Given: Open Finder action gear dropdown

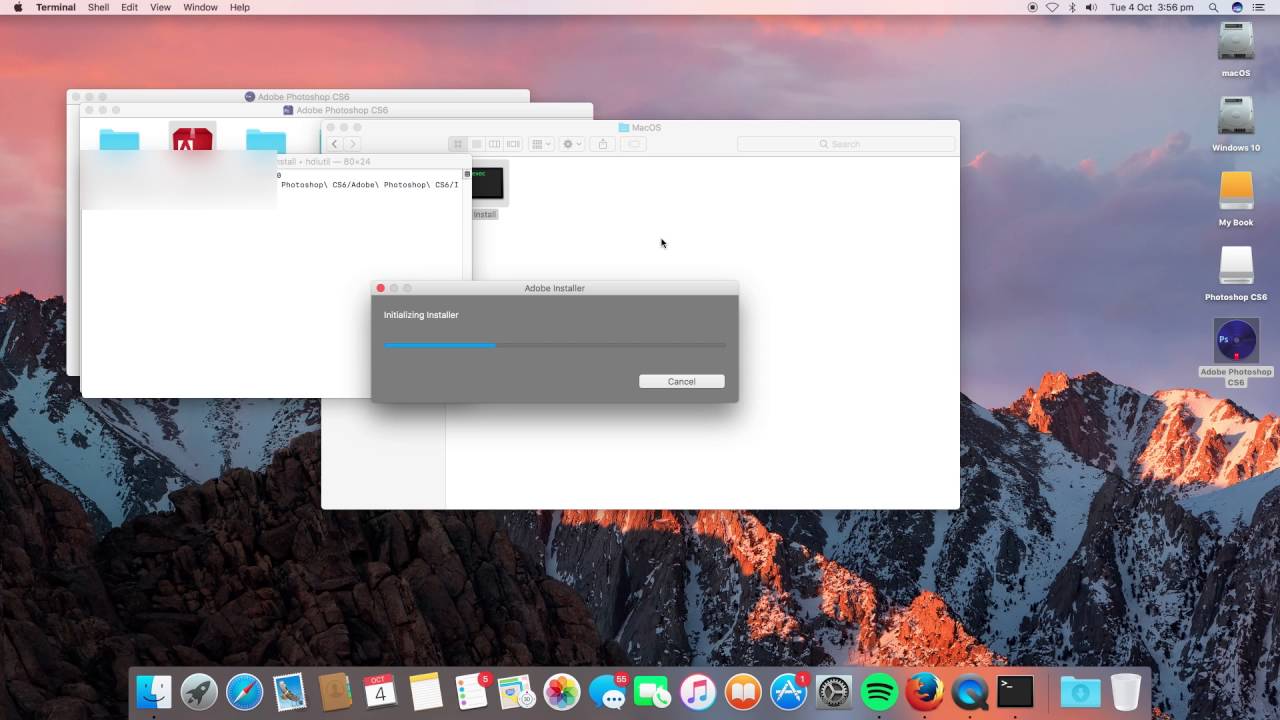Looking at the screenshot, I should click(x=572, y=144).
